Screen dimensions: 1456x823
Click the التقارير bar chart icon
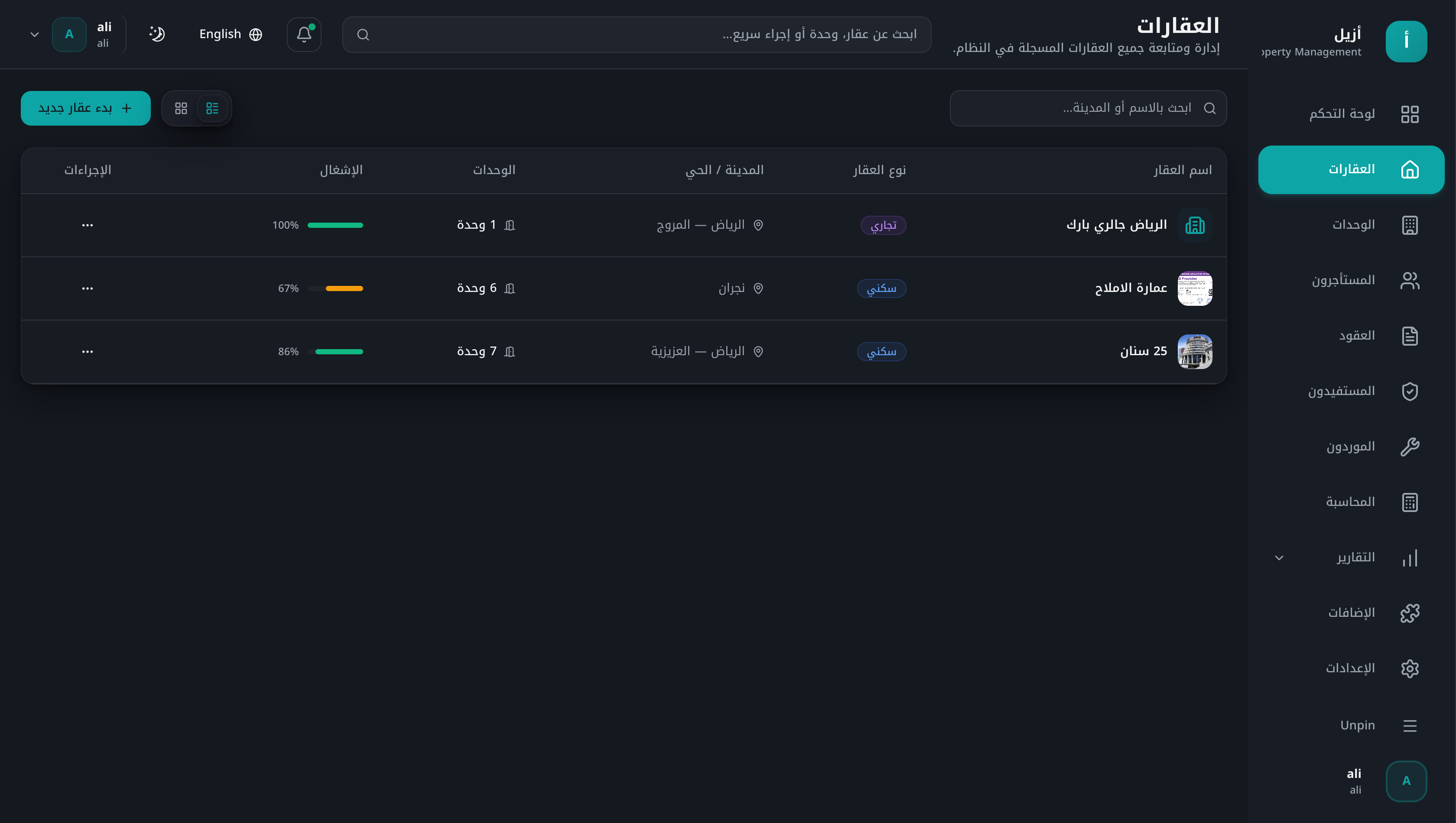coord(1409,557)
